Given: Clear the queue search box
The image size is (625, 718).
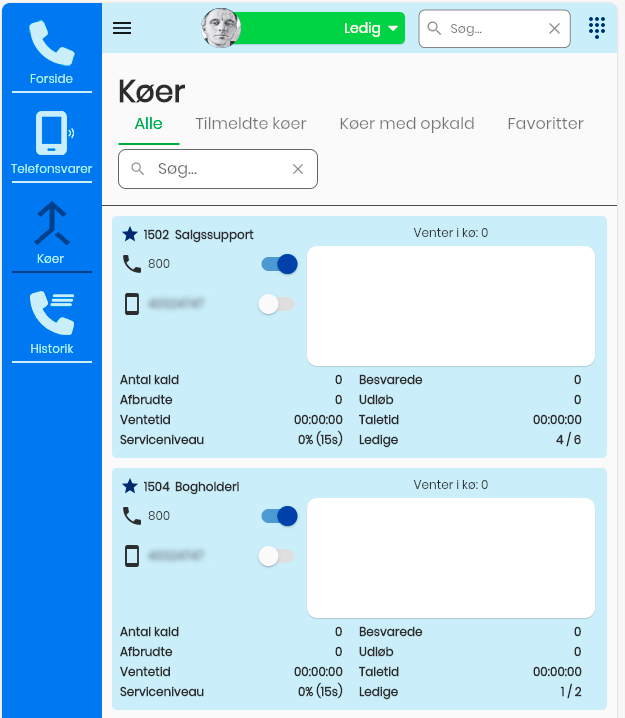Looking at the screenshot, I should tap(298, 169).
